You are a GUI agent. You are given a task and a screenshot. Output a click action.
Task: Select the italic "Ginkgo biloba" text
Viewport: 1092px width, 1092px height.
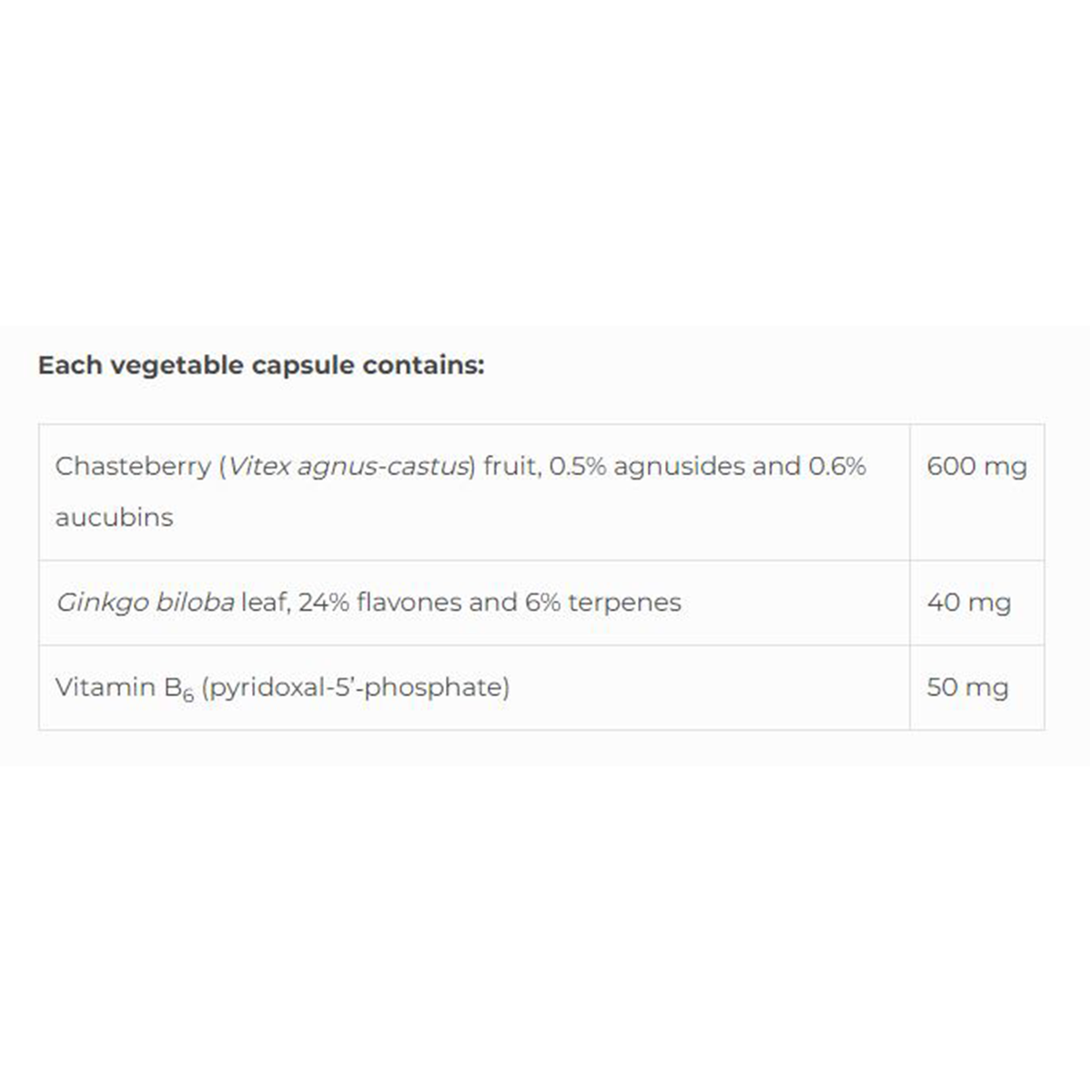145,602
